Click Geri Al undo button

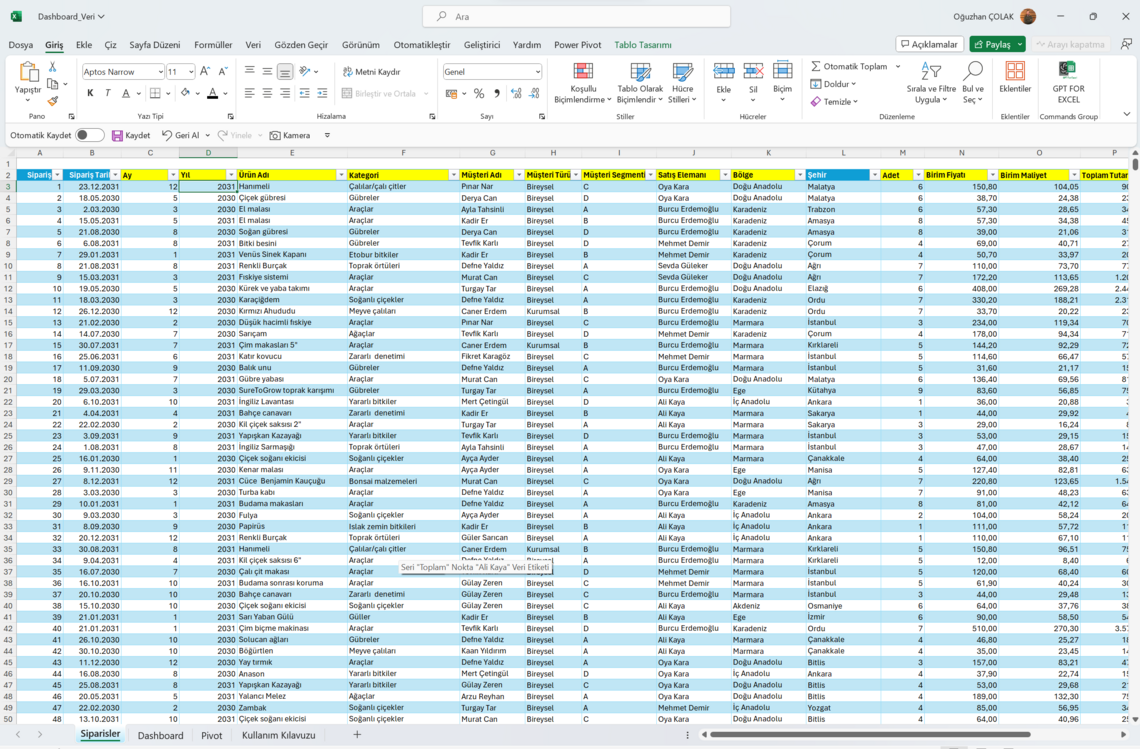180,135
